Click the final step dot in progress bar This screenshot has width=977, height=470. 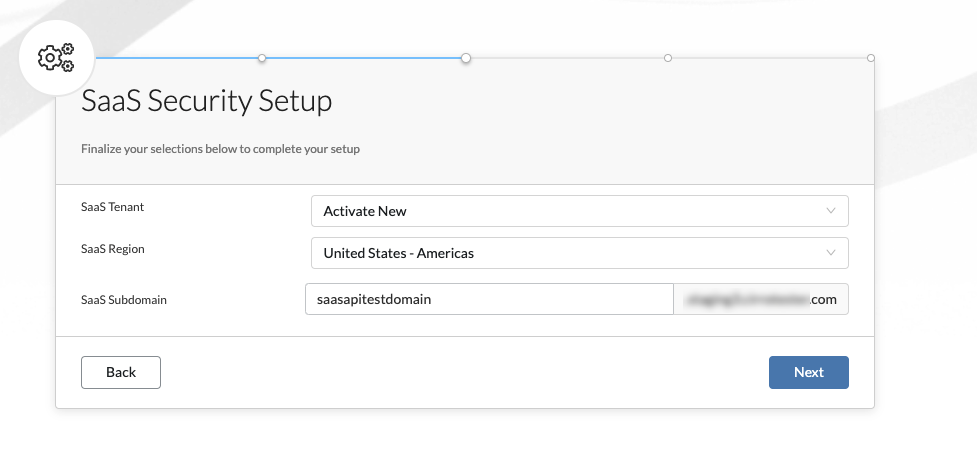pos(871,58)
